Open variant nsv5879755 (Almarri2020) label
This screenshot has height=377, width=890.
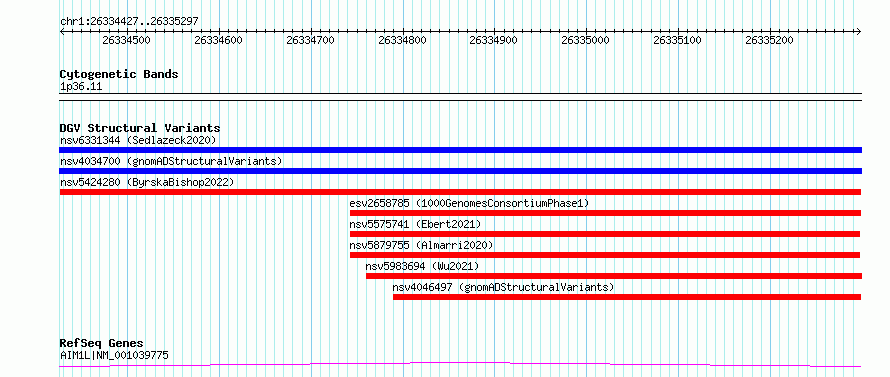pos(421,245)
